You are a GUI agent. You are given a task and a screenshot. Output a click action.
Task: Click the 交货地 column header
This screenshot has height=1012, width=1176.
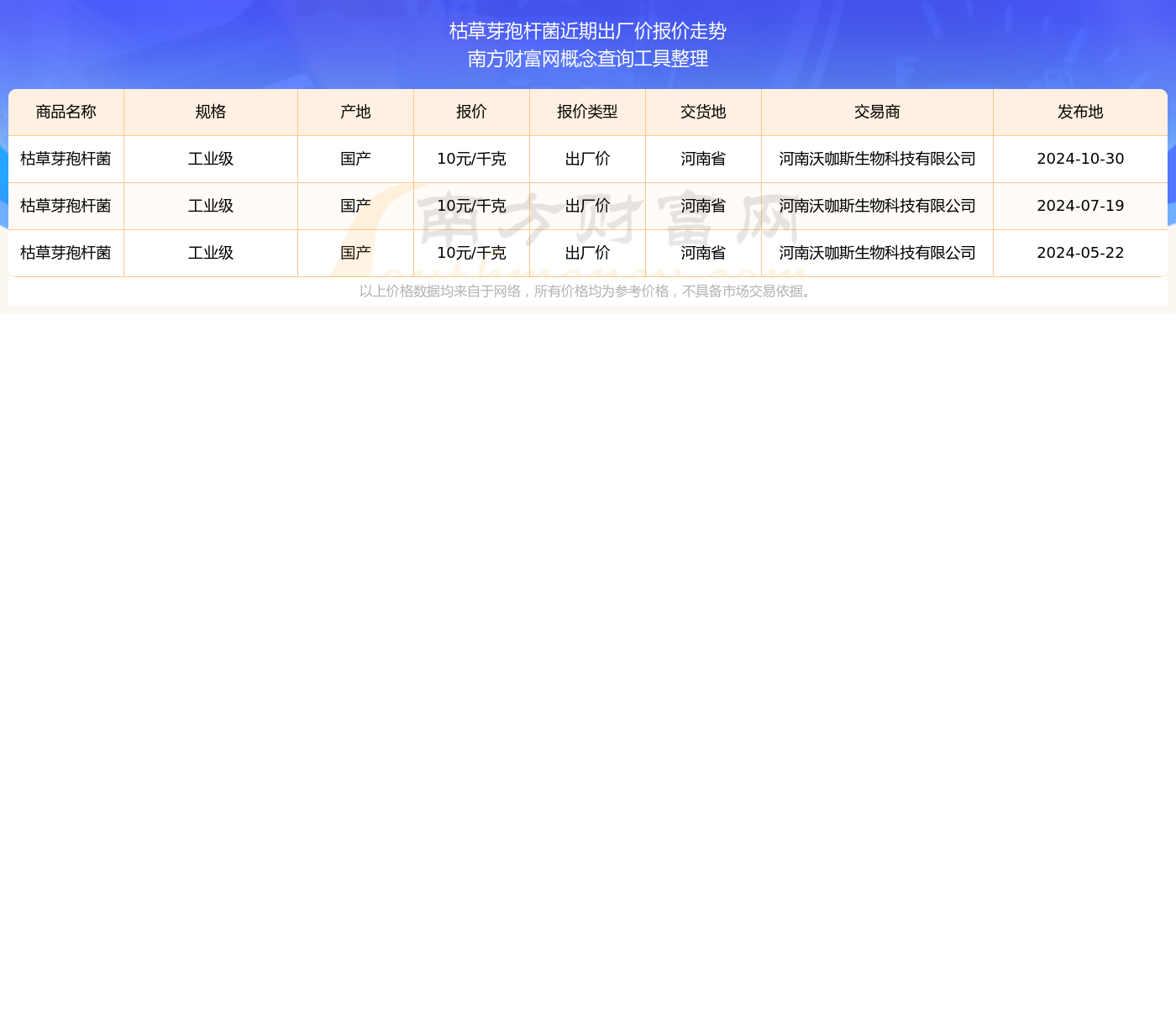703,113
